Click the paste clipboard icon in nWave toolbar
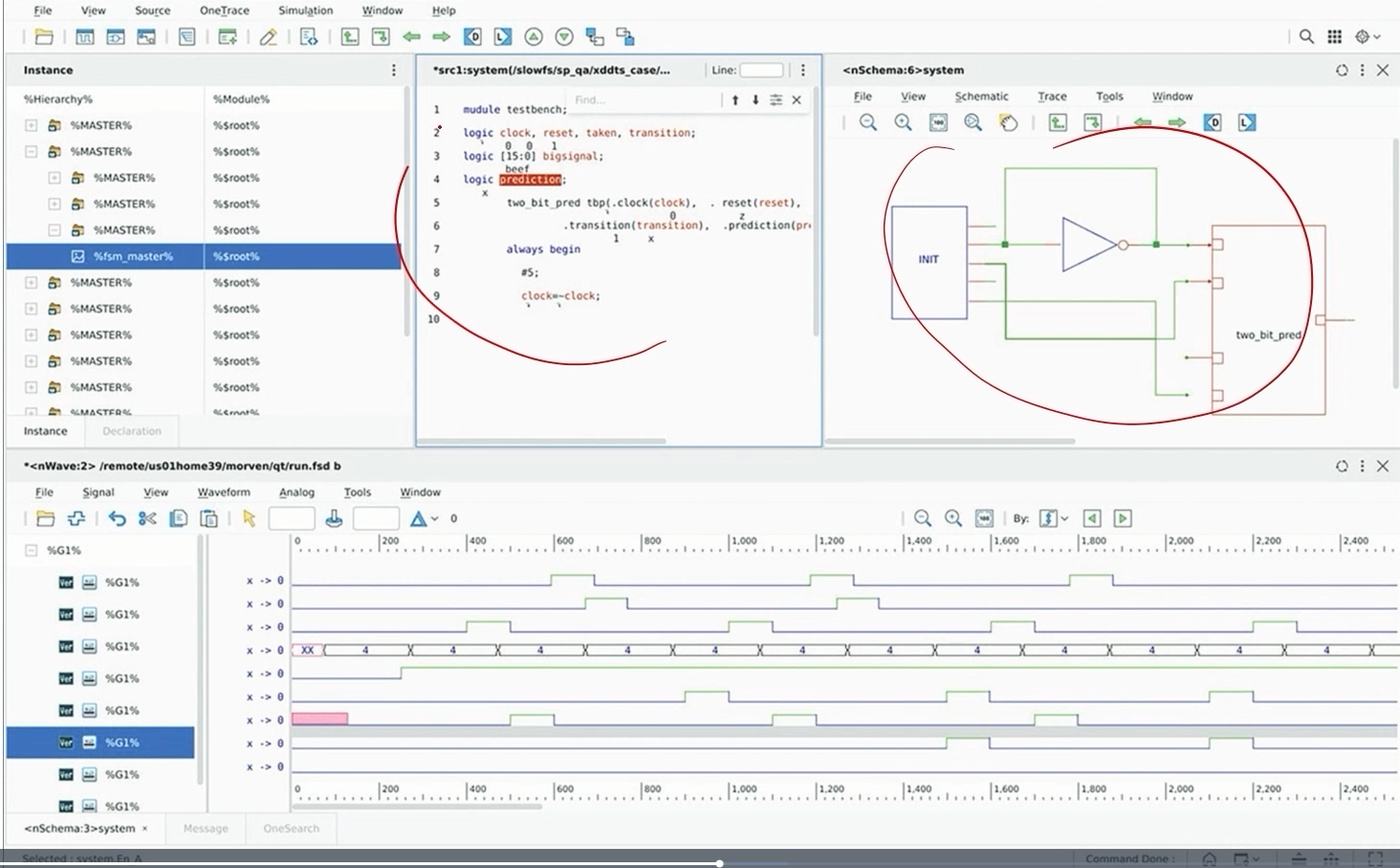This screenshot has height=868, width=1400. (x=208, y=518)
